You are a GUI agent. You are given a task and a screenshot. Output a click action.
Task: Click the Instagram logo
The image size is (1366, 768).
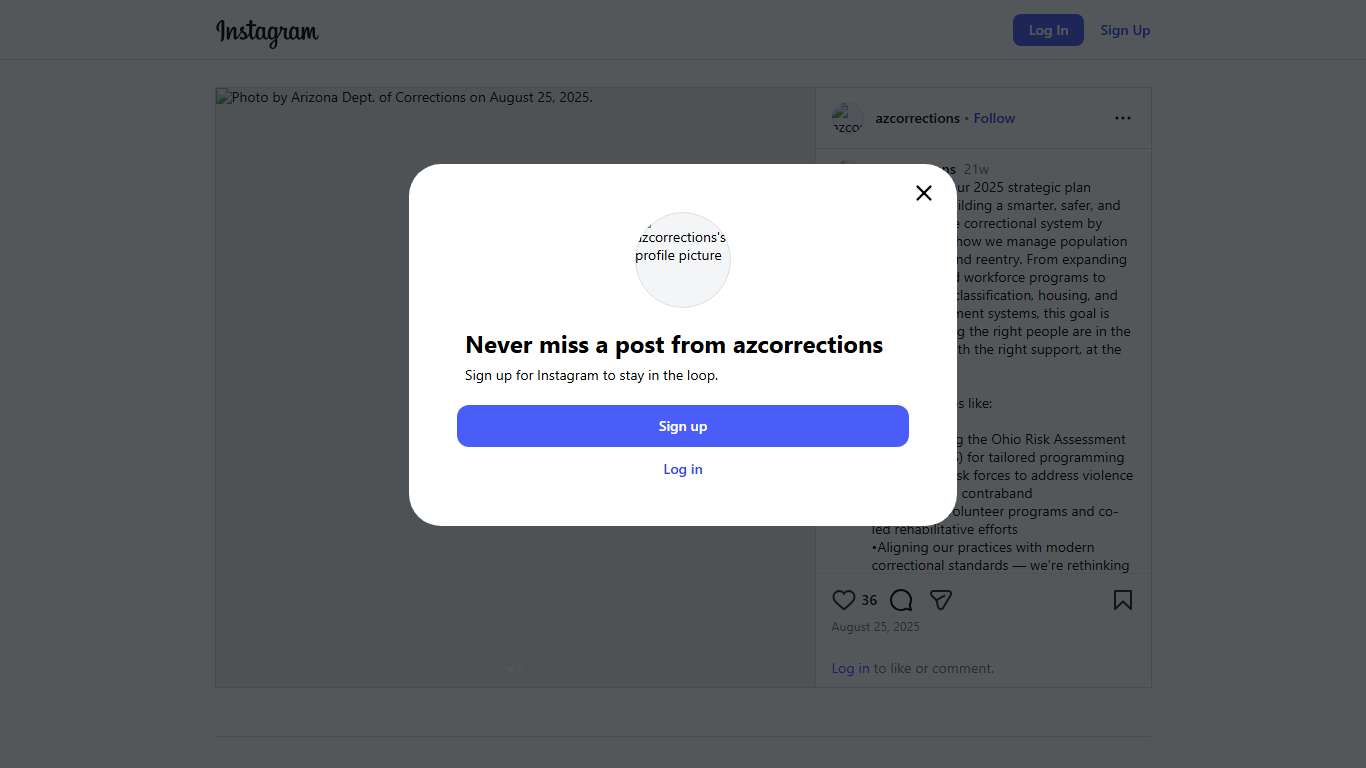[267, 32]
